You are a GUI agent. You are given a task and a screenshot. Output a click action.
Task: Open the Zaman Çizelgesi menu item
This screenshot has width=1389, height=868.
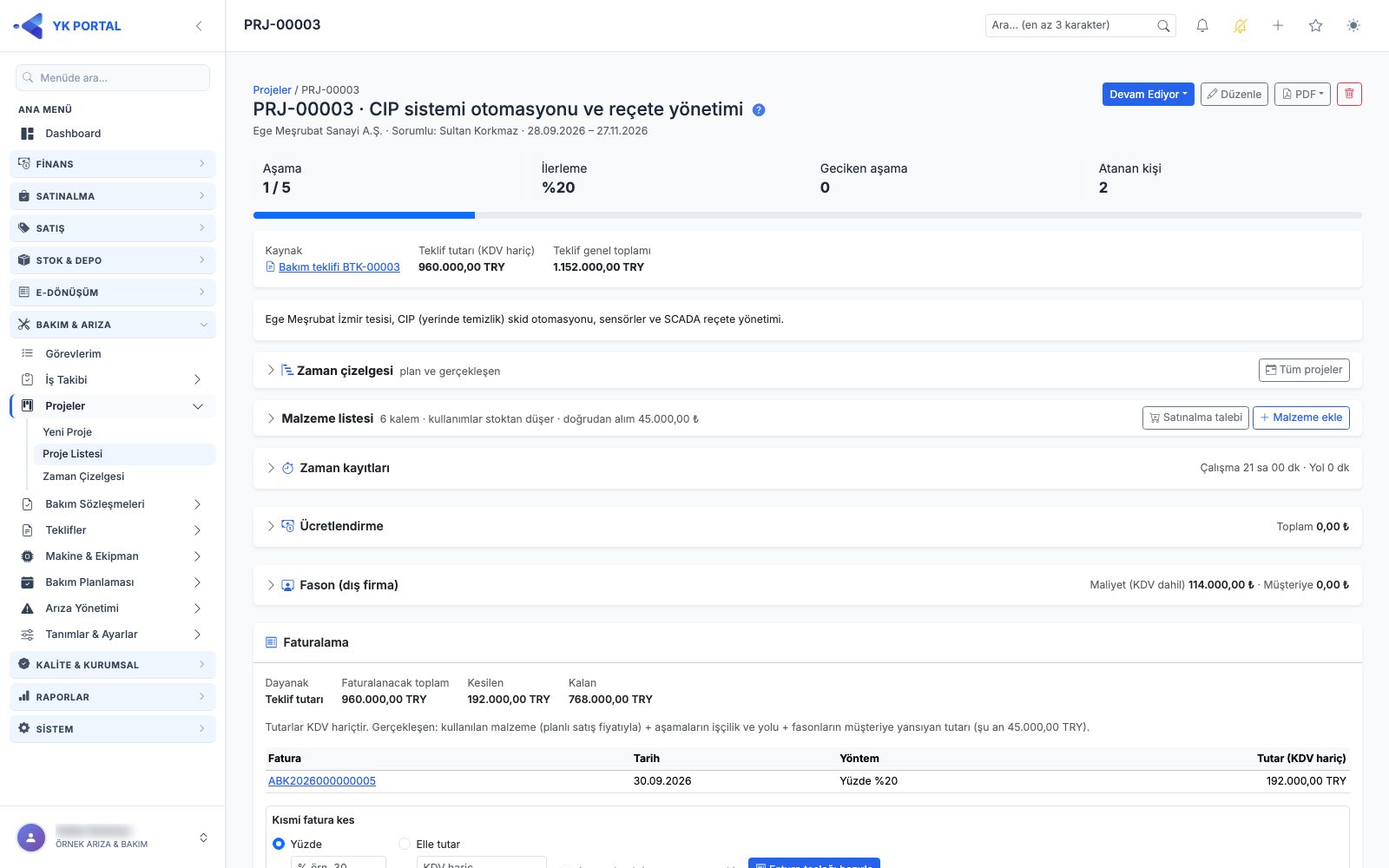point(83,477)
